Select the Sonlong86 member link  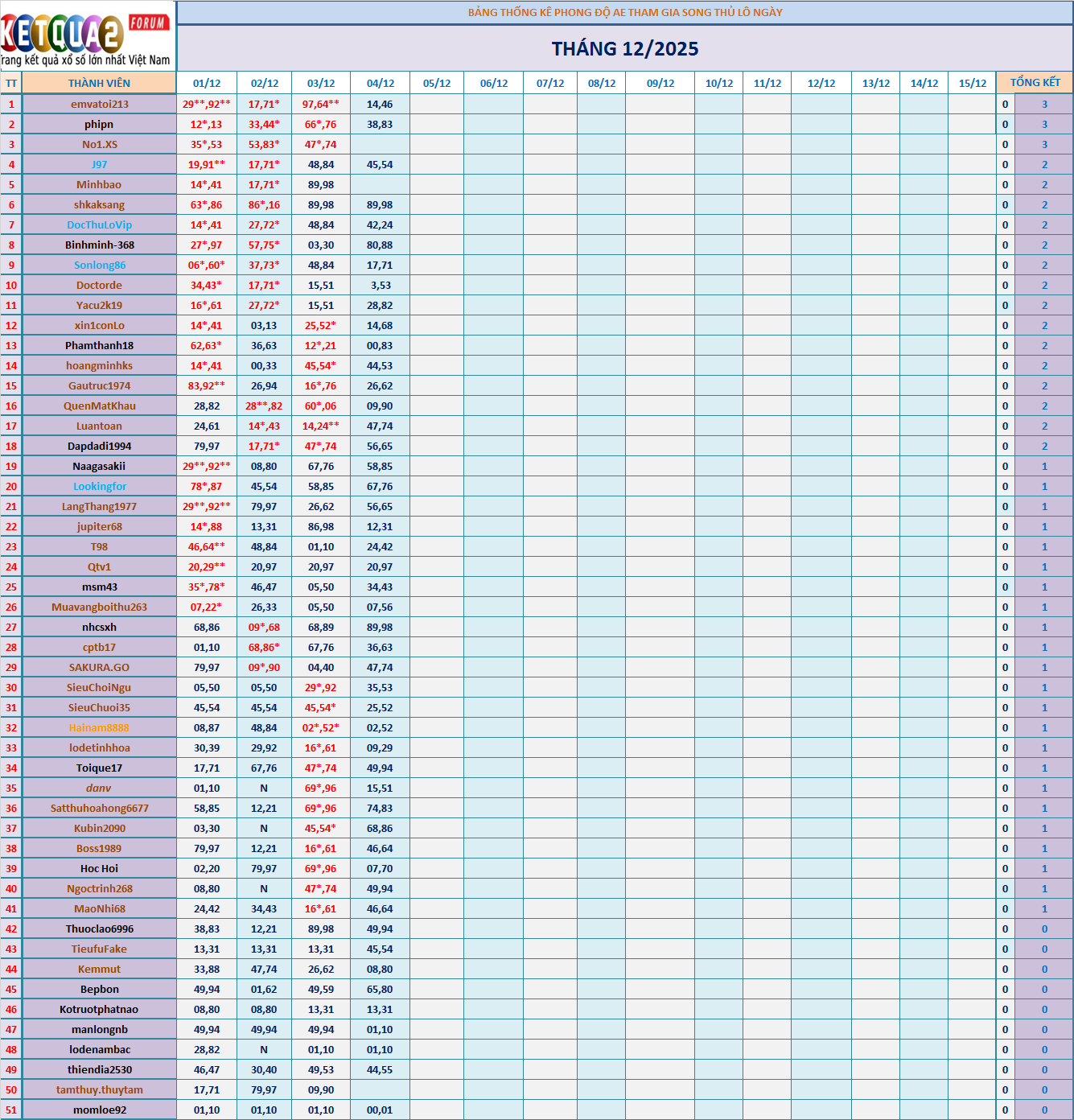pyautogui.click(x=99, y=265)
